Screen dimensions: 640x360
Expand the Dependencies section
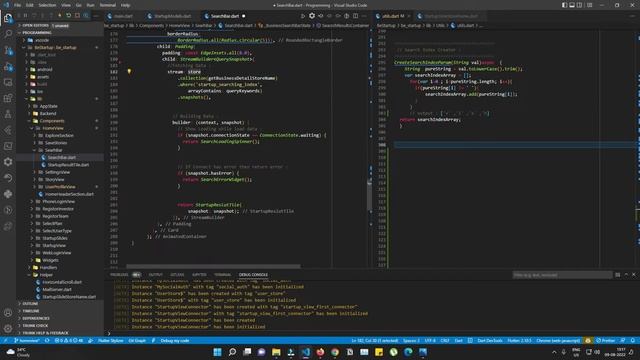(60, 318)
